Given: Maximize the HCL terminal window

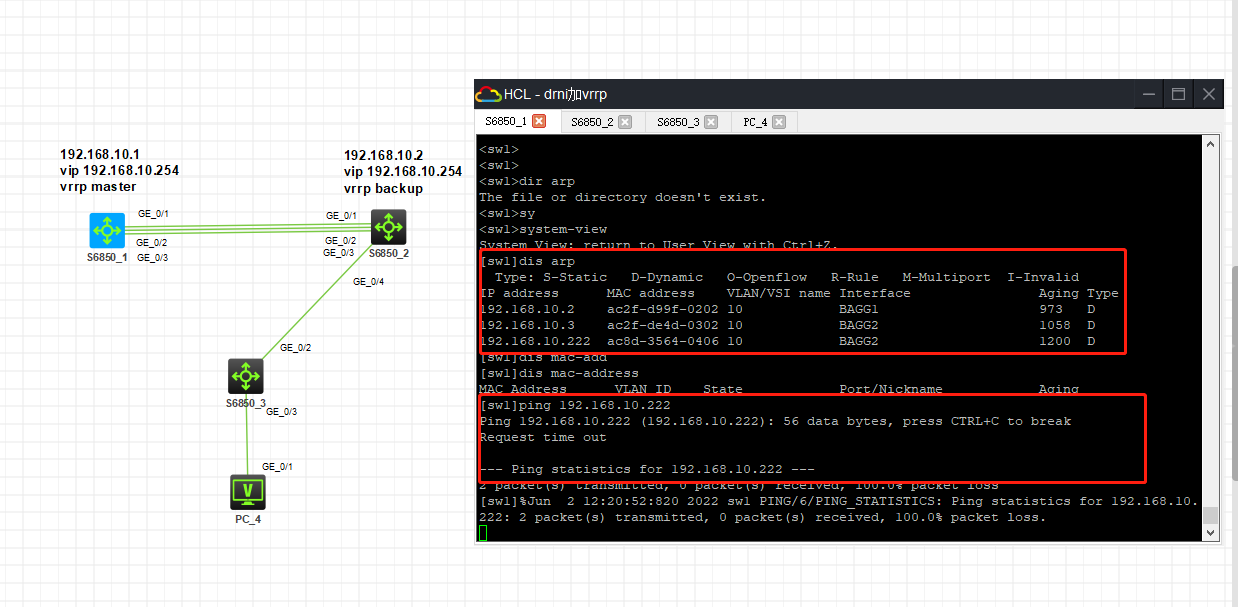Looking at the screenshot, I should tap(1178, 94).
